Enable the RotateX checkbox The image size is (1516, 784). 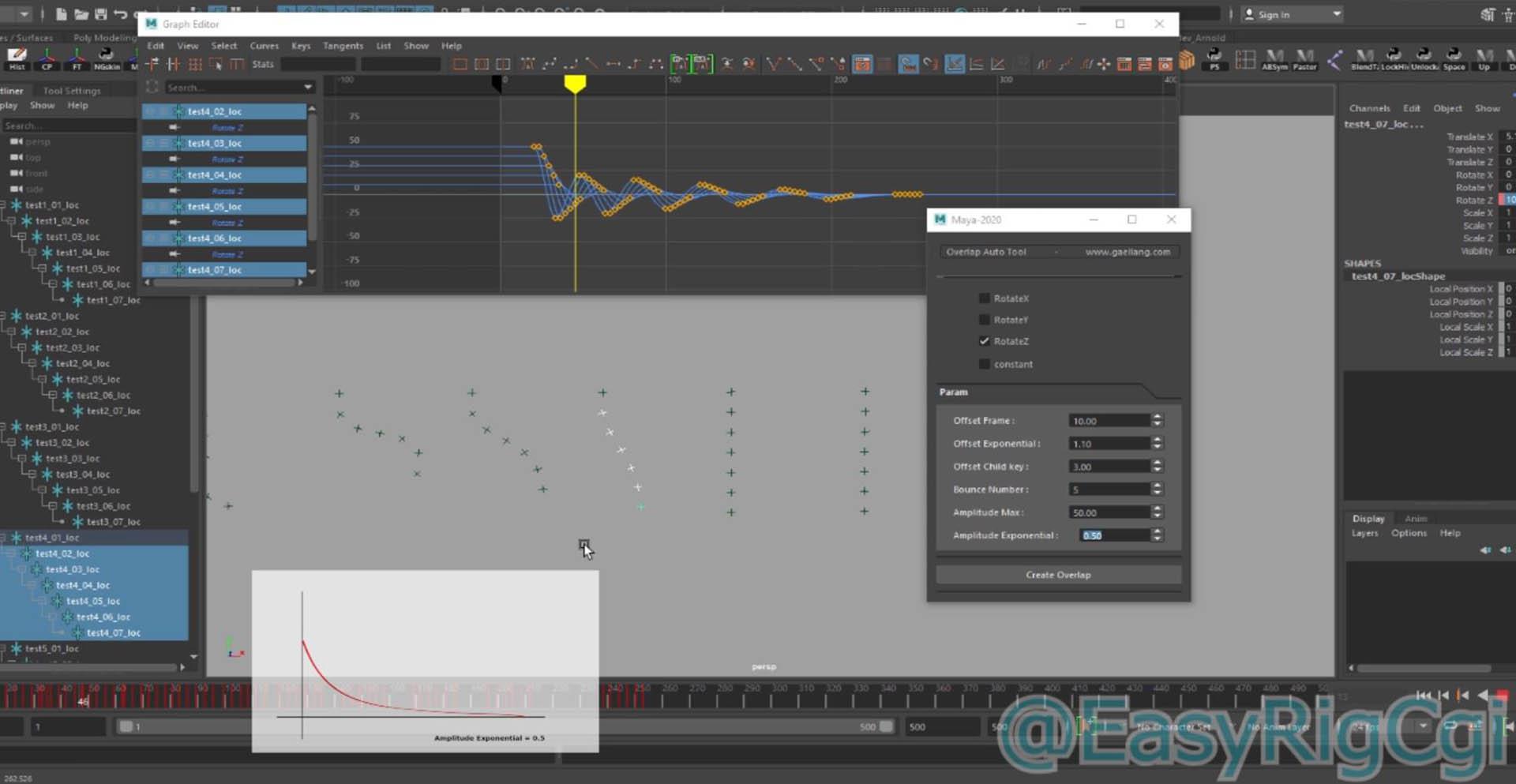984,298
